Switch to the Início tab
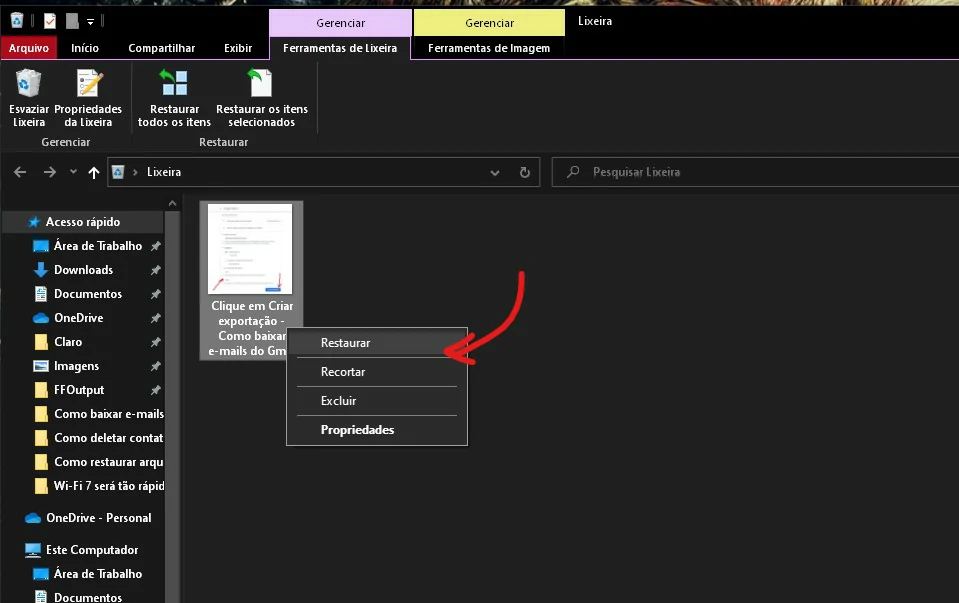Image resolution: width=959 pixels, height=603 pixels. [84, 48]
